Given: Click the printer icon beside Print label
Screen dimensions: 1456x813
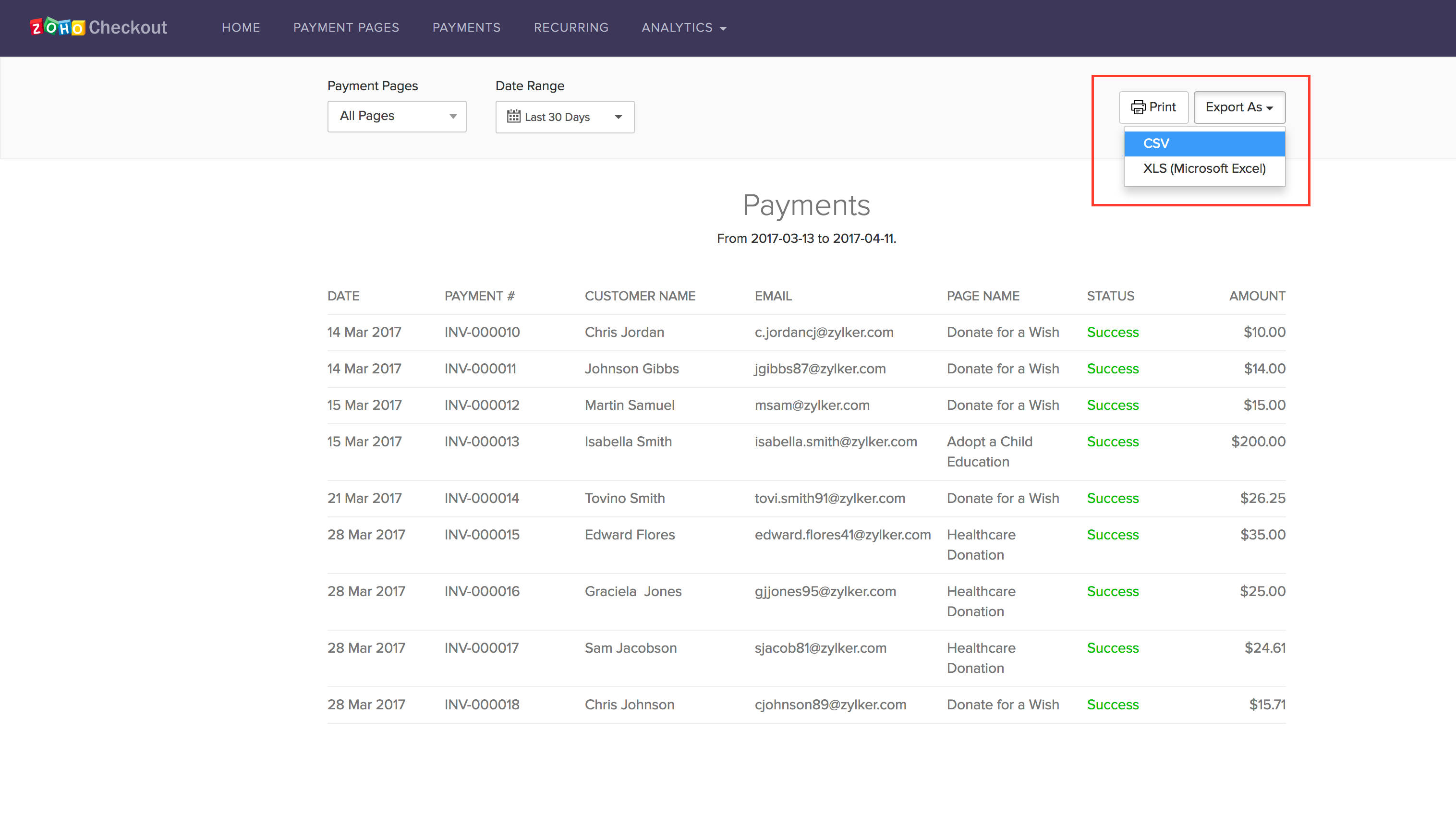Looking at the screenshot, I should click(x=1138, y=107).
